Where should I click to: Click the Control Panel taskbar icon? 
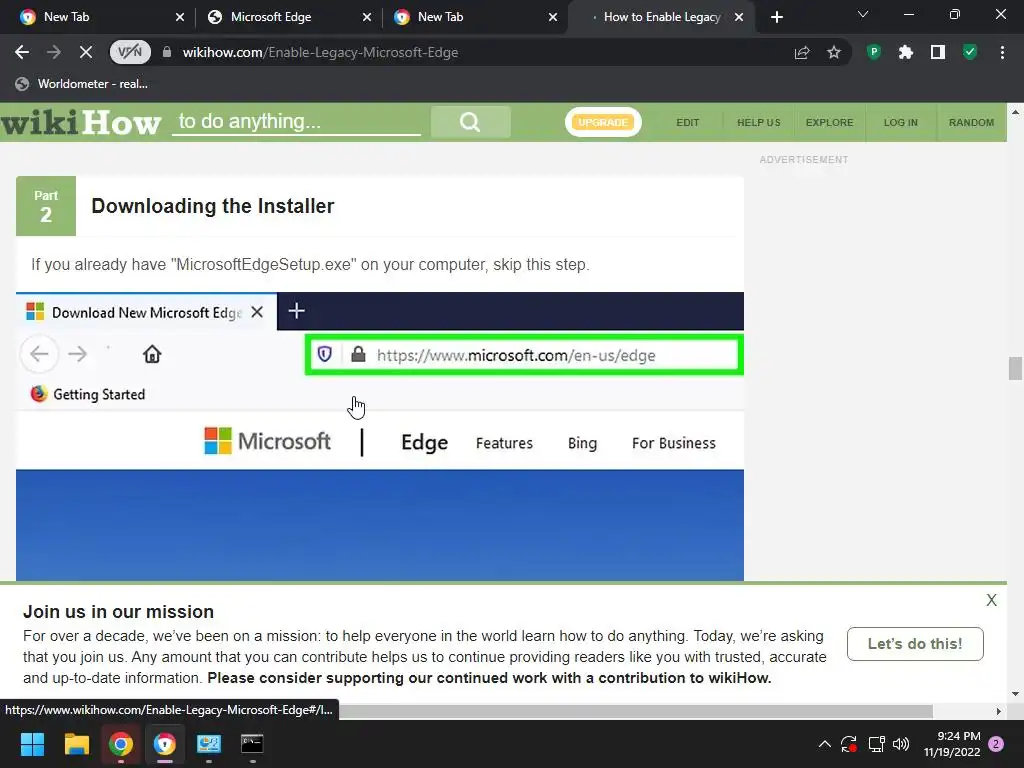tap(208, 744)
